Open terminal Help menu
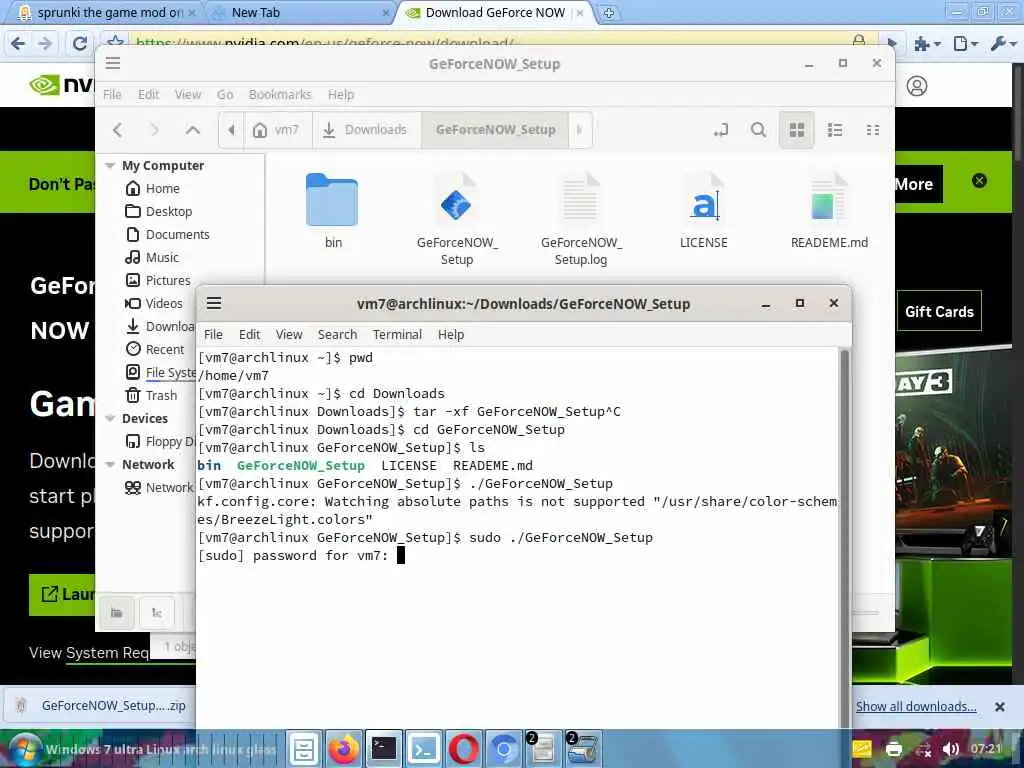 pyautogui.click(x=451, y=334)
